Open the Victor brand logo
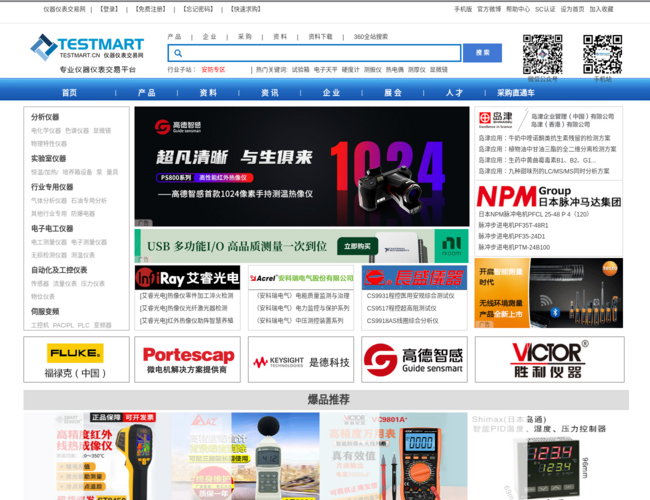650x500 pixels. [549, 359]
